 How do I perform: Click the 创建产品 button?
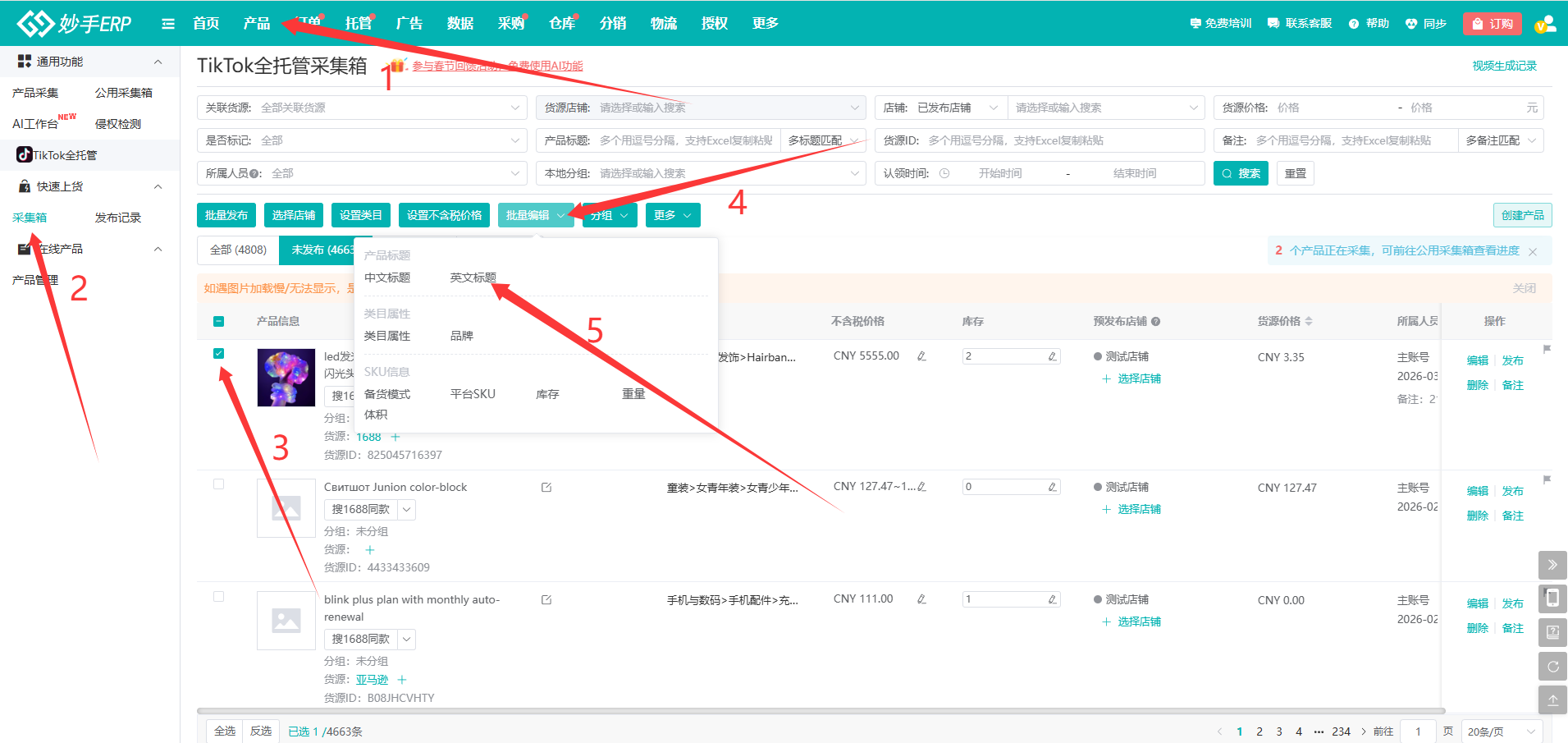pos(1522,215)
